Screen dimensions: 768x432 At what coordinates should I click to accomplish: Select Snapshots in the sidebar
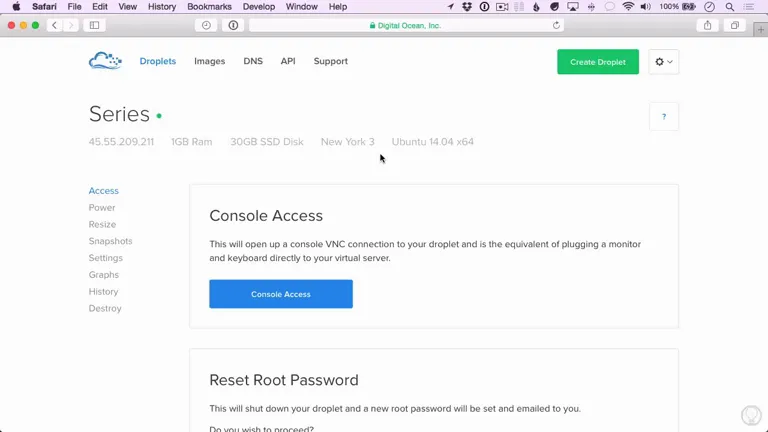(x=110, y=241)
